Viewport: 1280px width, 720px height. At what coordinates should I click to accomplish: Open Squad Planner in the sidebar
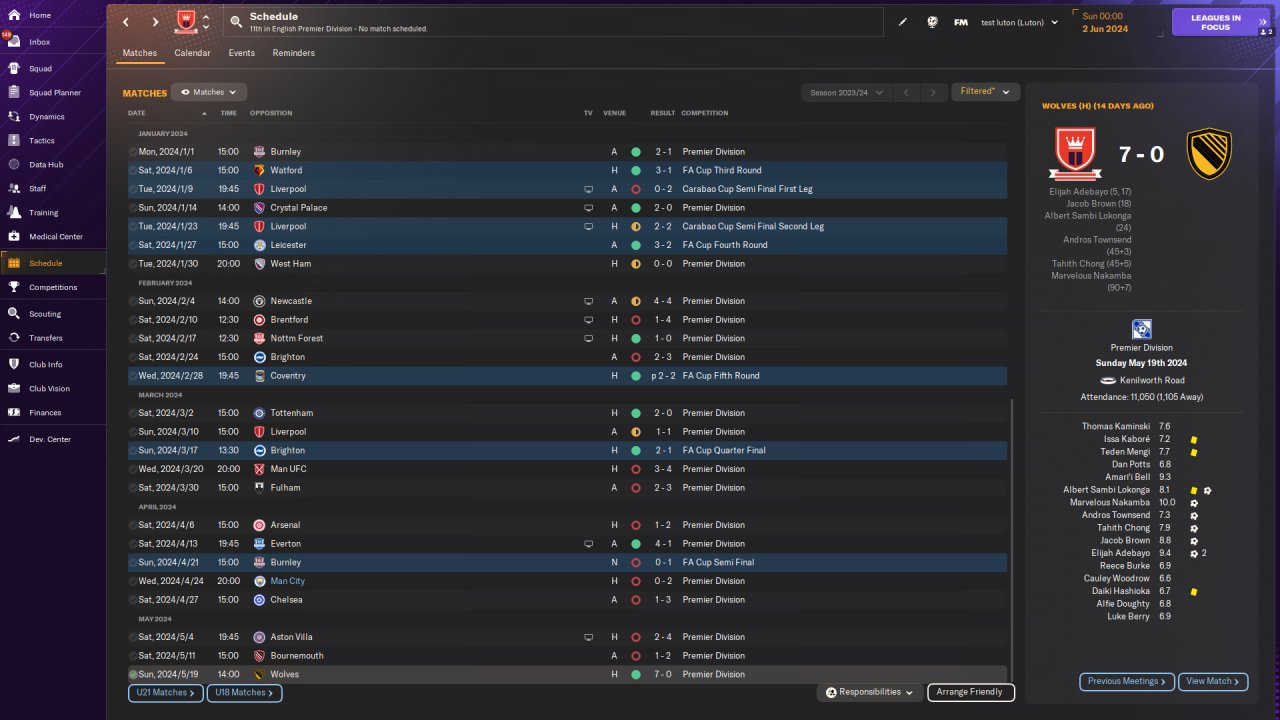53,93
